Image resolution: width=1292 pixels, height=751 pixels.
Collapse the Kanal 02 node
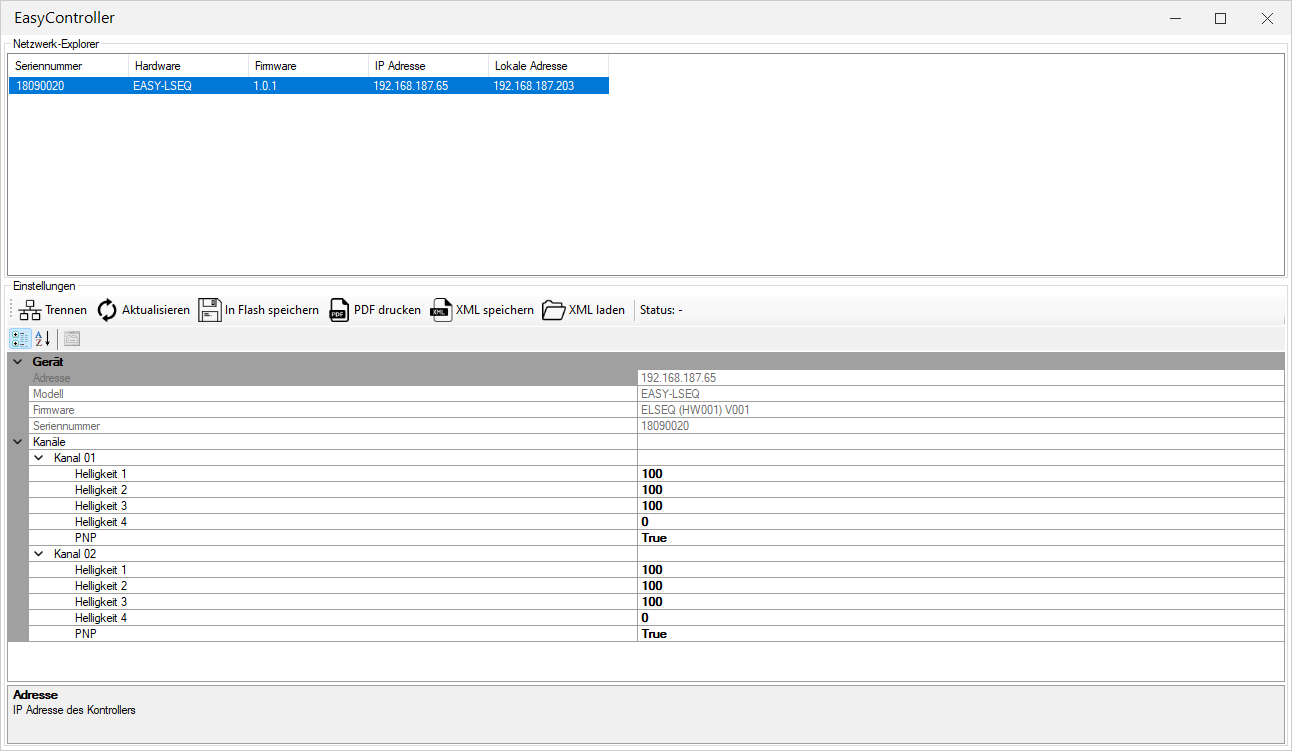(39, 554)
